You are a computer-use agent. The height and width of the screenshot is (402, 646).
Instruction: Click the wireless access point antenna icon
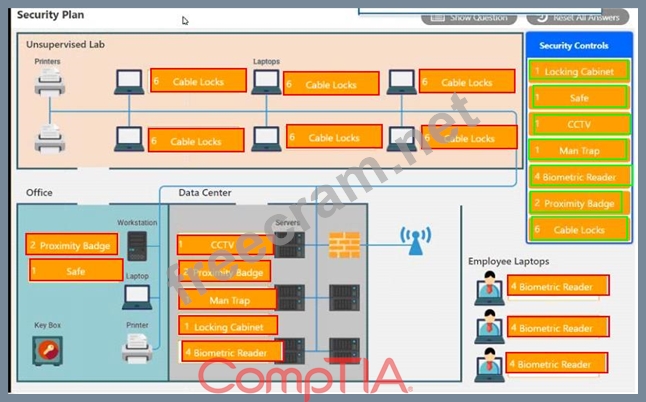(x=416, y=240)
